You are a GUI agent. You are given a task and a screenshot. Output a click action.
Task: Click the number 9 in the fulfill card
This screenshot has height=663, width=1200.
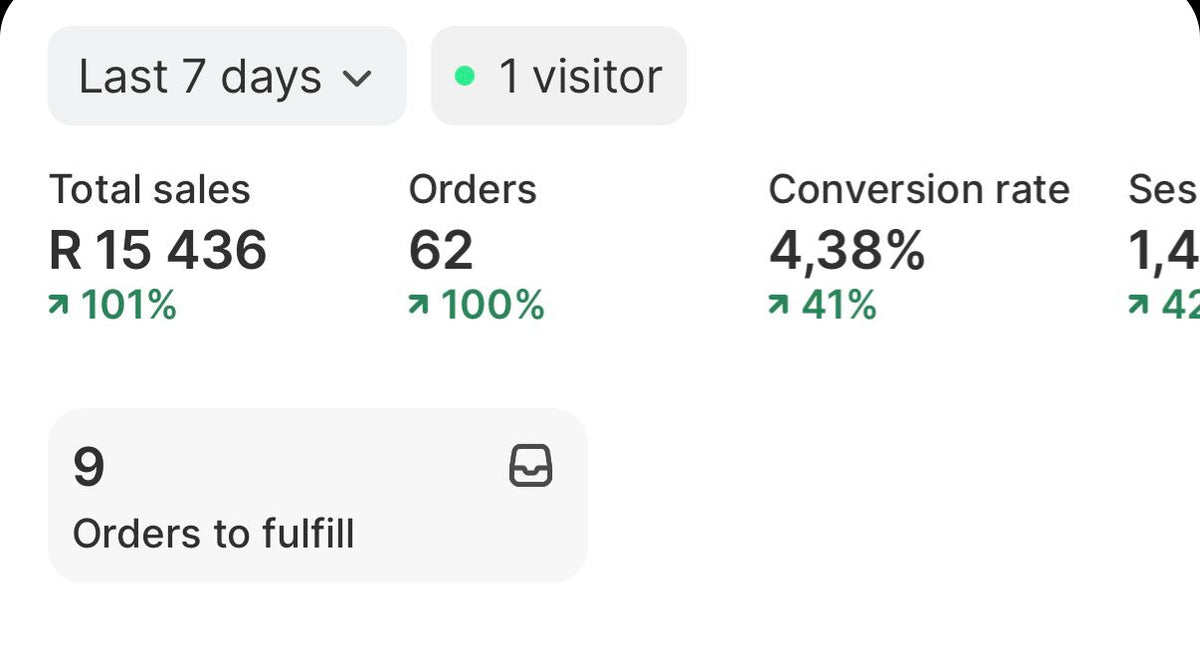click(88, 467)
